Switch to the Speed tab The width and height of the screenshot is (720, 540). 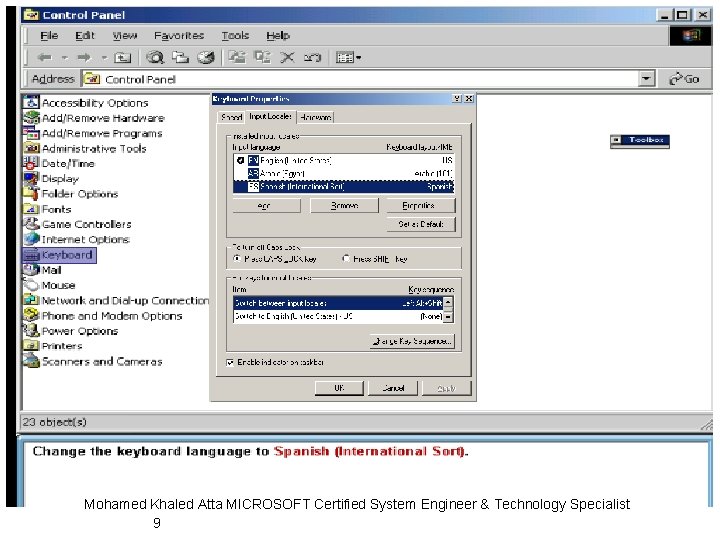pos(231,118)
